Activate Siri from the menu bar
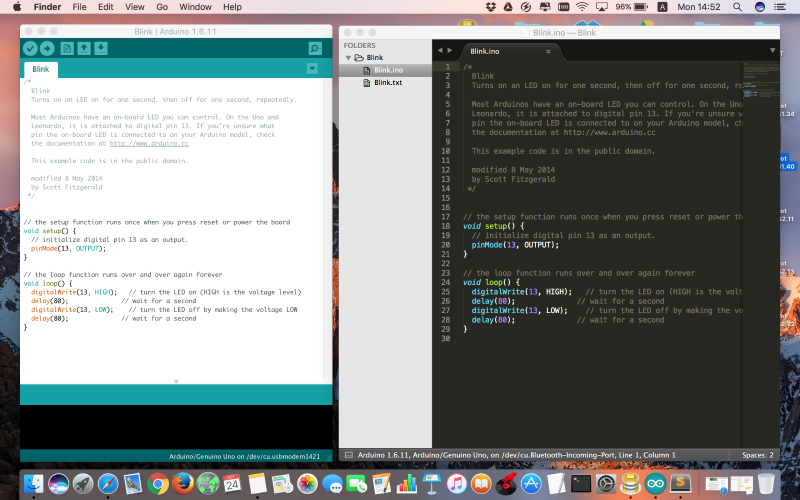 coord(760,7)
